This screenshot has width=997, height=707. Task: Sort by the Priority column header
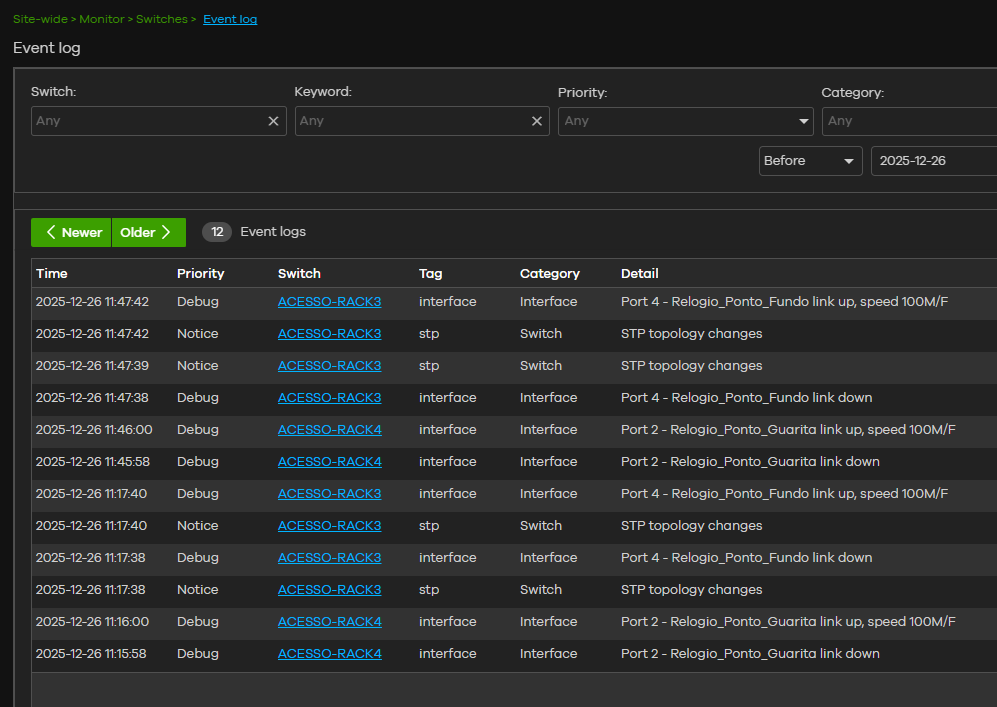(200, 273)
